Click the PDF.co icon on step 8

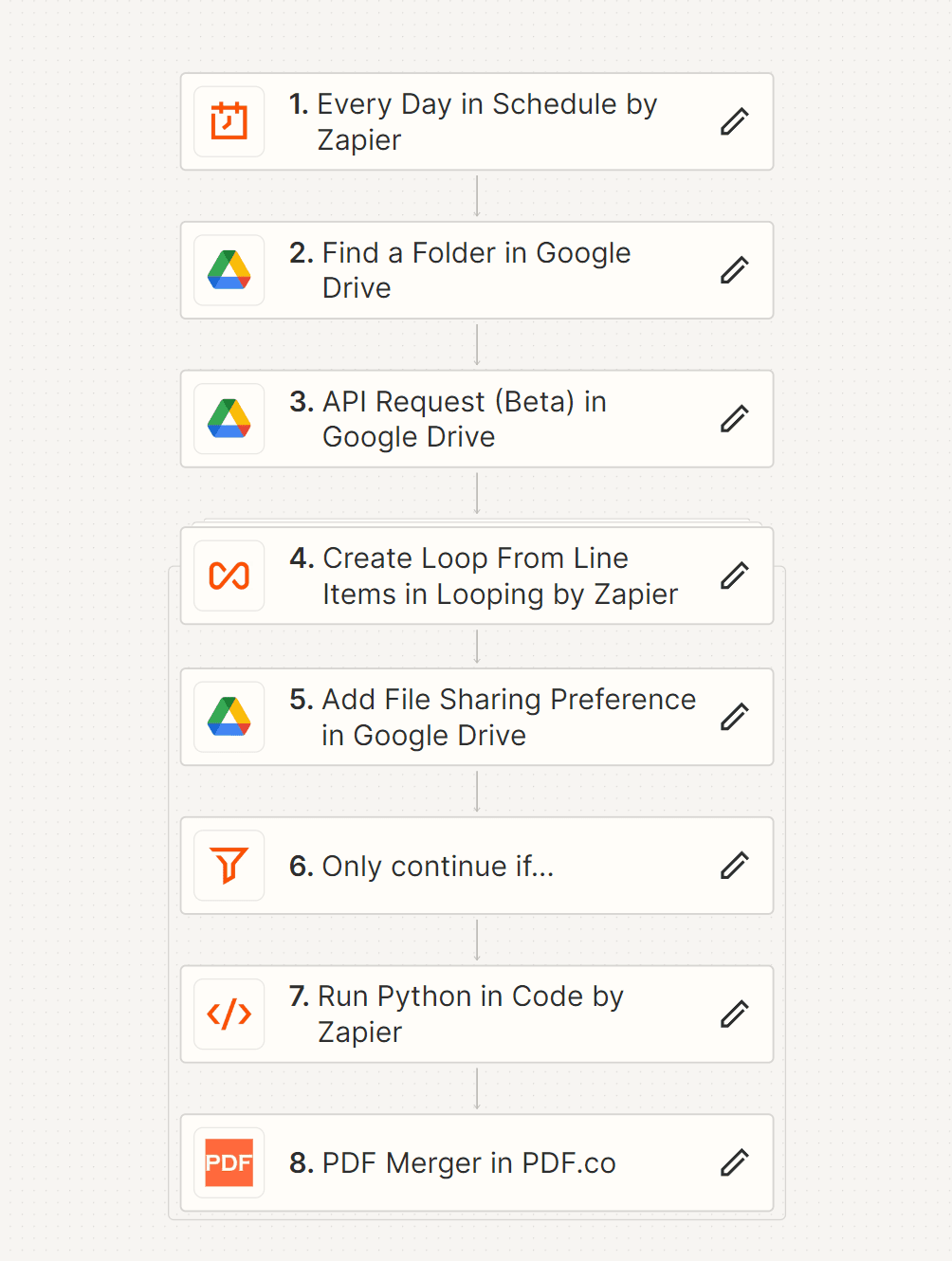pos(229,1162)
